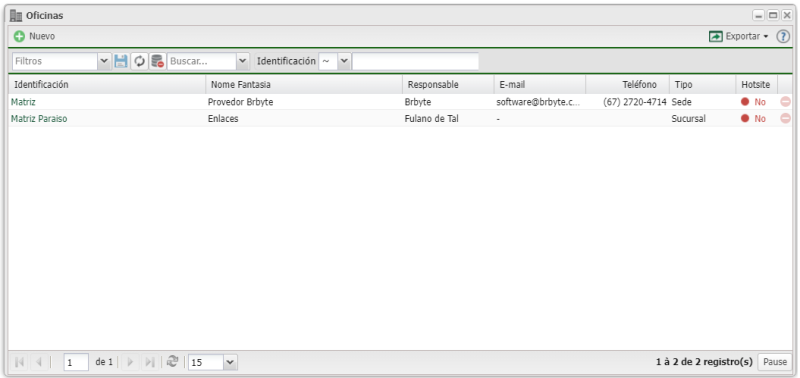Viewport: 800px width, 378px height.
Task: Sort by the Responsable column header
Action: coord(448,85)
